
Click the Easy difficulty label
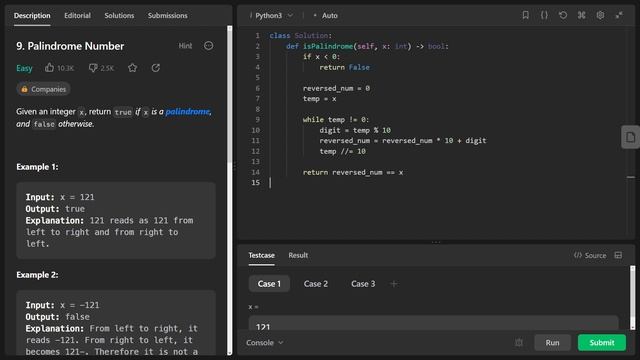pos(24,68)
